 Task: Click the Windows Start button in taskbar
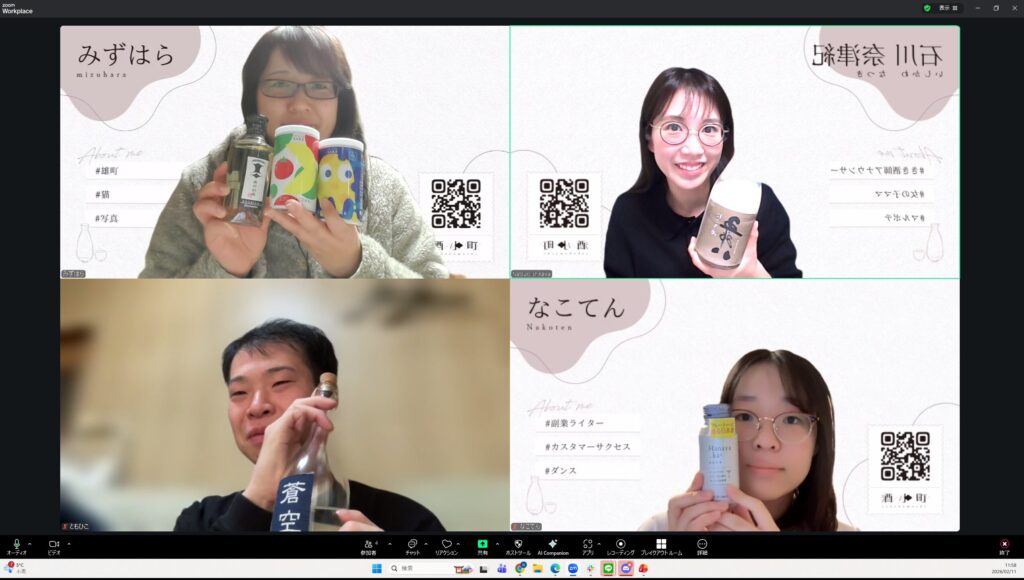click(x=377, y=568)
